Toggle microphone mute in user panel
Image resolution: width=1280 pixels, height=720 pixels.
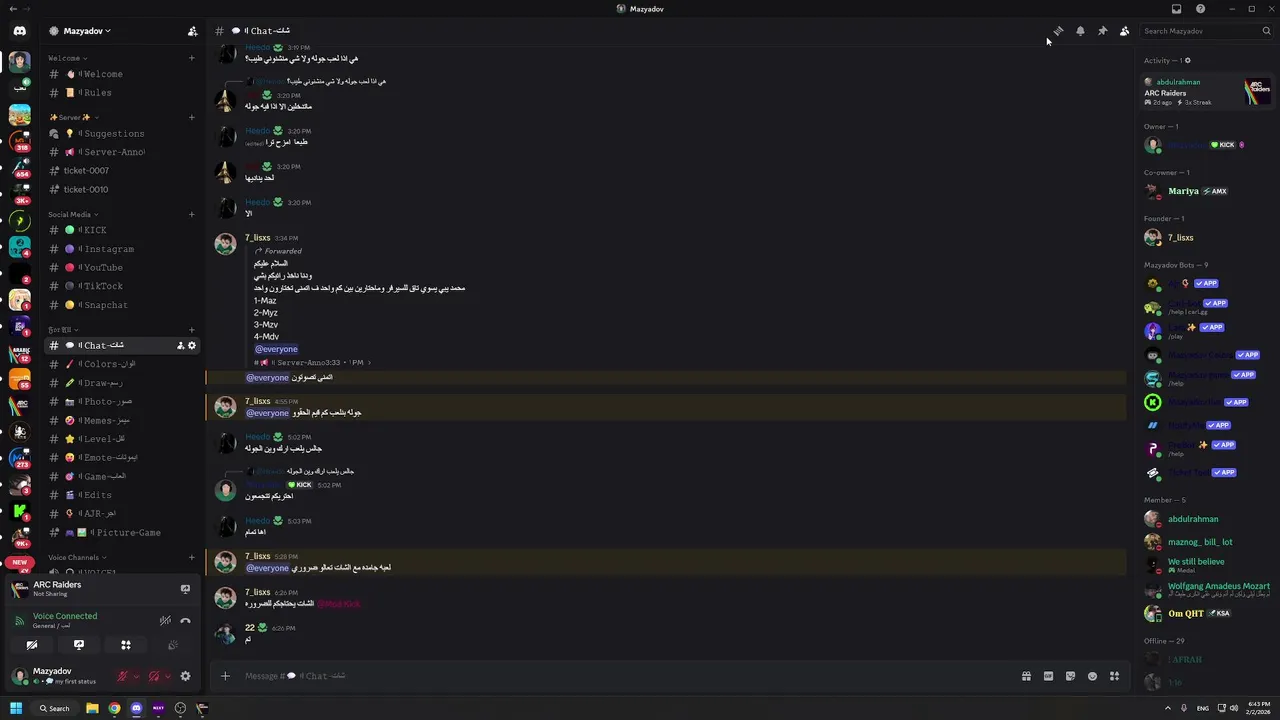[x=123, y=676]
